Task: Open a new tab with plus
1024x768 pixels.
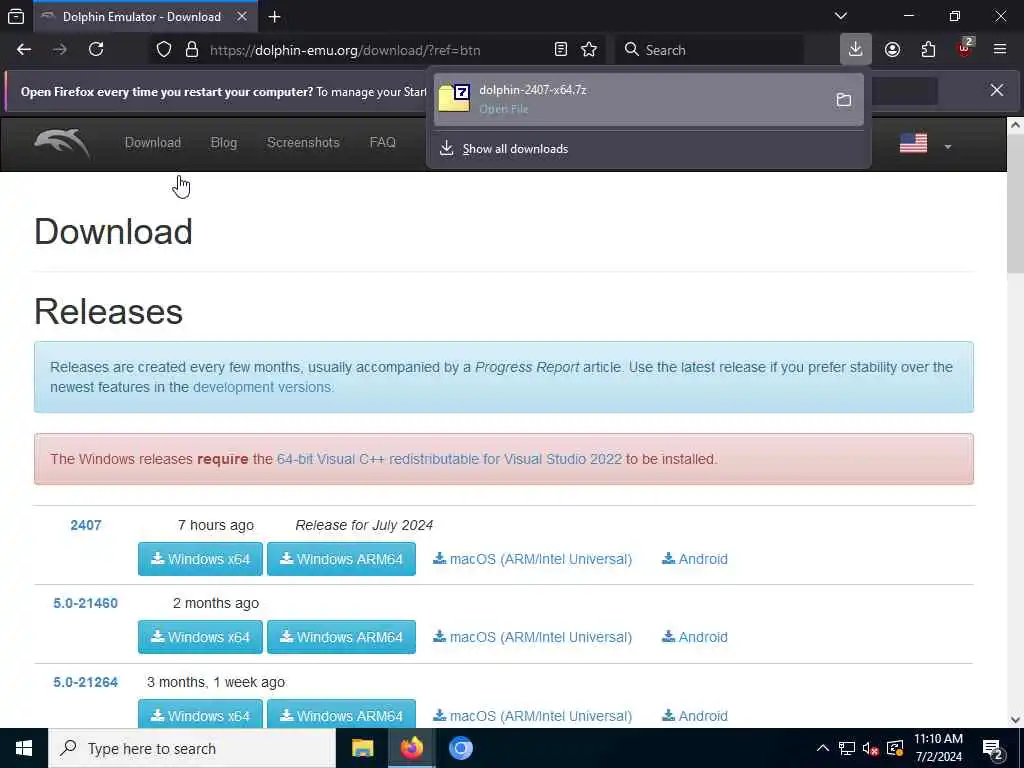Action: tap(275, 17)
